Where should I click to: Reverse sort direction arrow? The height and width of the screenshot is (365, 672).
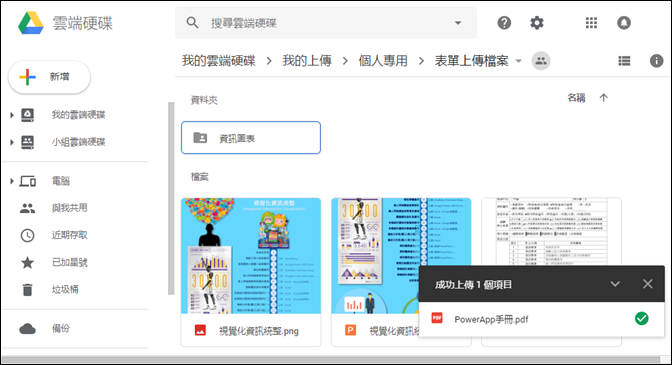coord(603,98)
